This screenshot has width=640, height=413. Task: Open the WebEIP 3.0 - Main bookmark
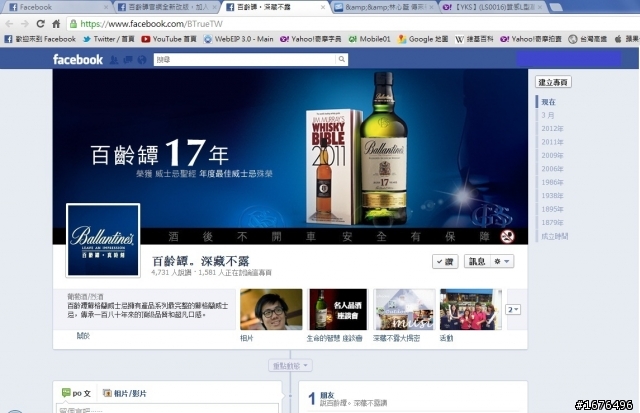click(238, 39)
